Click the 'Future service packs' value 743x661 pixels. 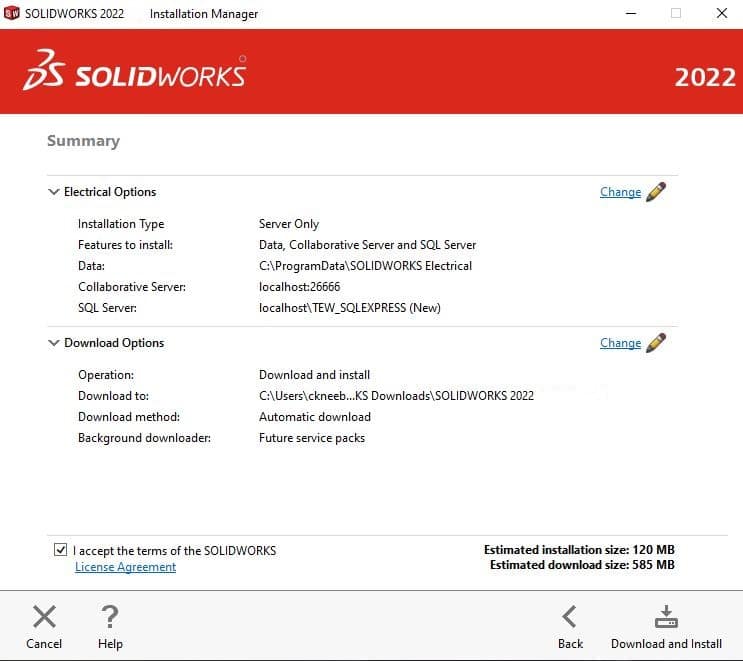[312, 438]
